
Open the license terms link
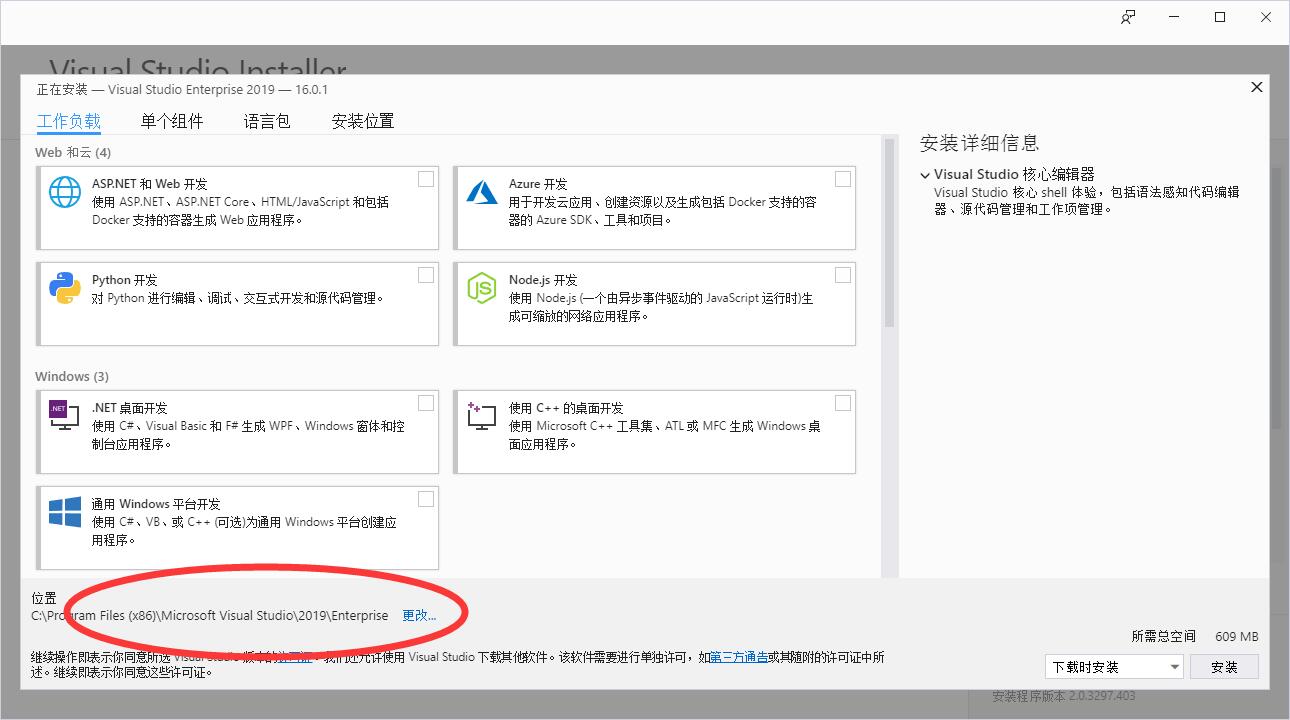tap(295, 657)
